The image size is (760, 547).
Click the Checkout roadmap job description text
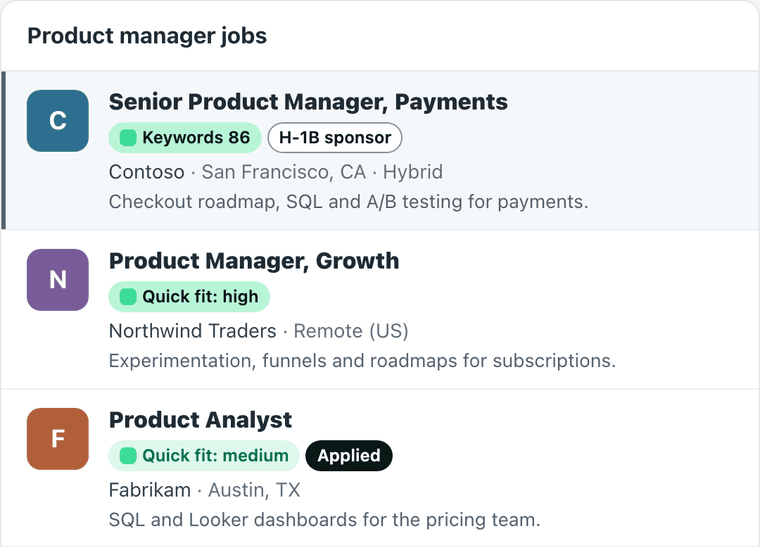[x=348, y=202]
